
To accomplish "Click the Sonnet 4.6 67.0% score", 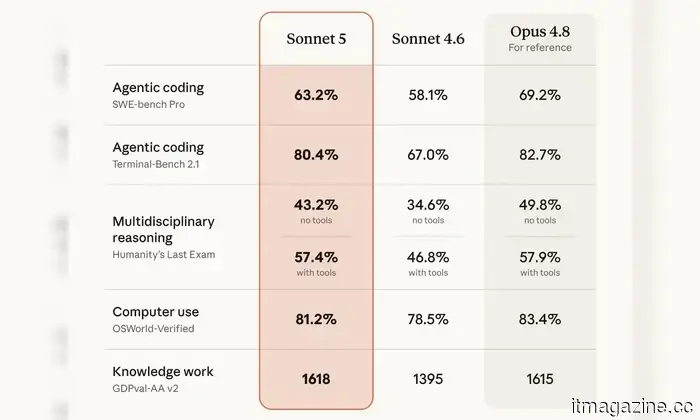I will (428, 155).
